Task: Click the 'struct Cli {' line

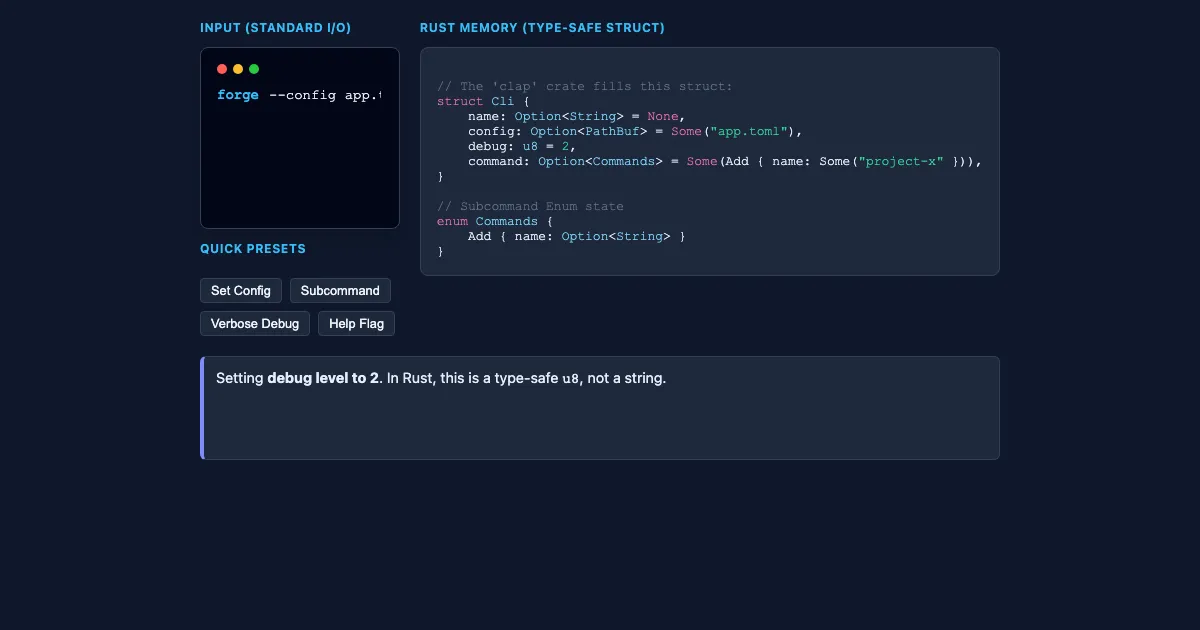Action: point(483,101)
